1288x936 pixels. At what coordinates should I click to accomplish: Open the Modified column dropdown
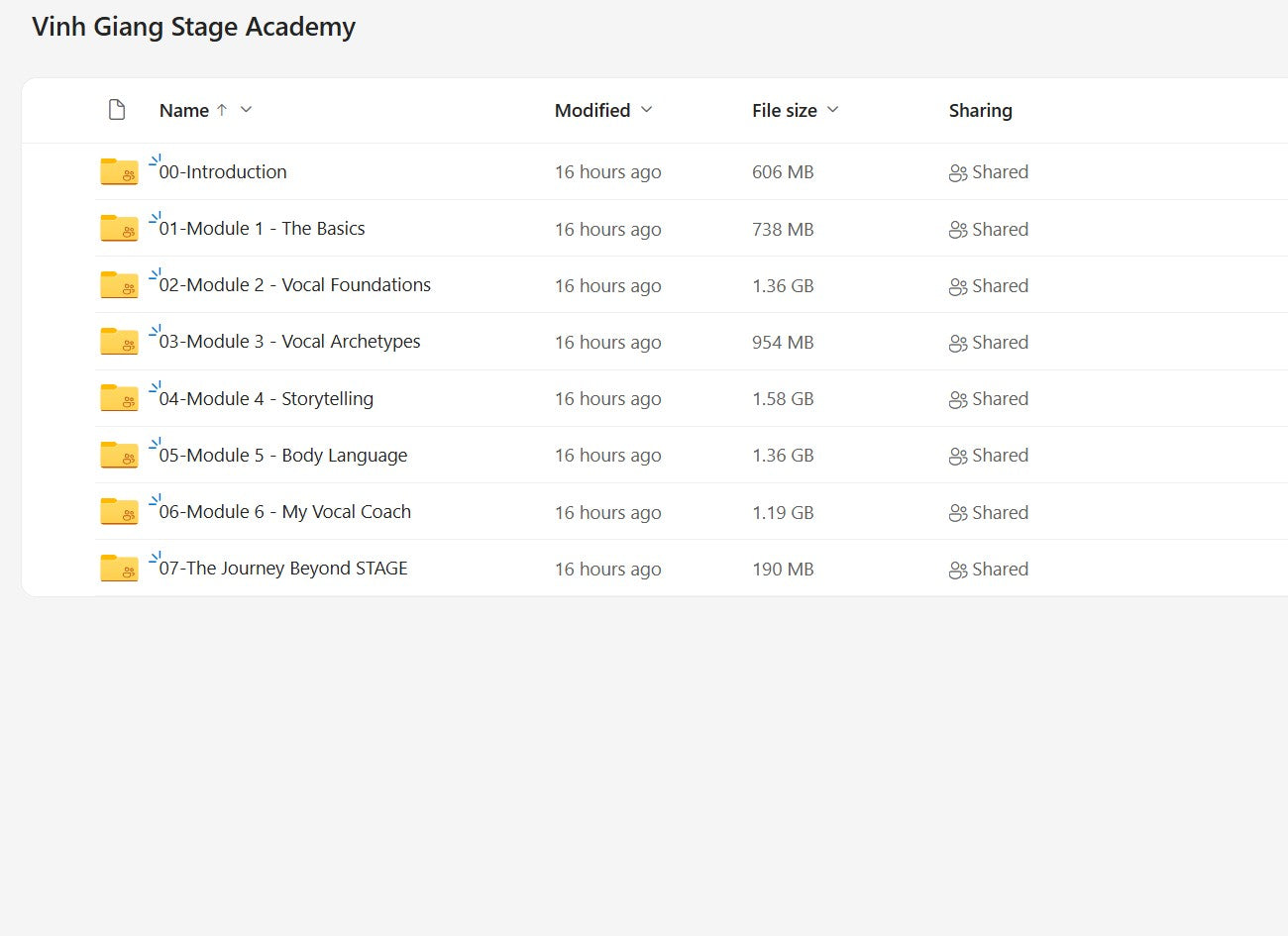[647, 110]
